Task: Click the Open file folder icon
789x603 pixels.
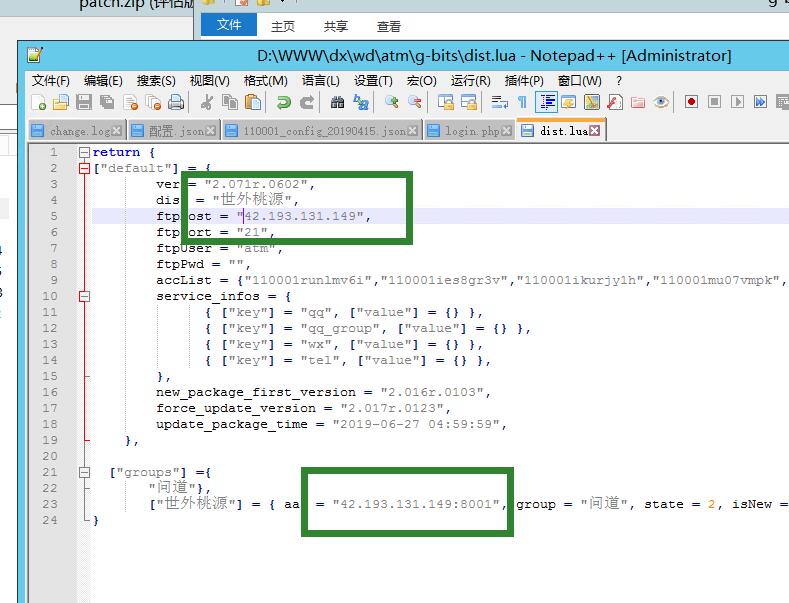Action: tap(61, 102)
